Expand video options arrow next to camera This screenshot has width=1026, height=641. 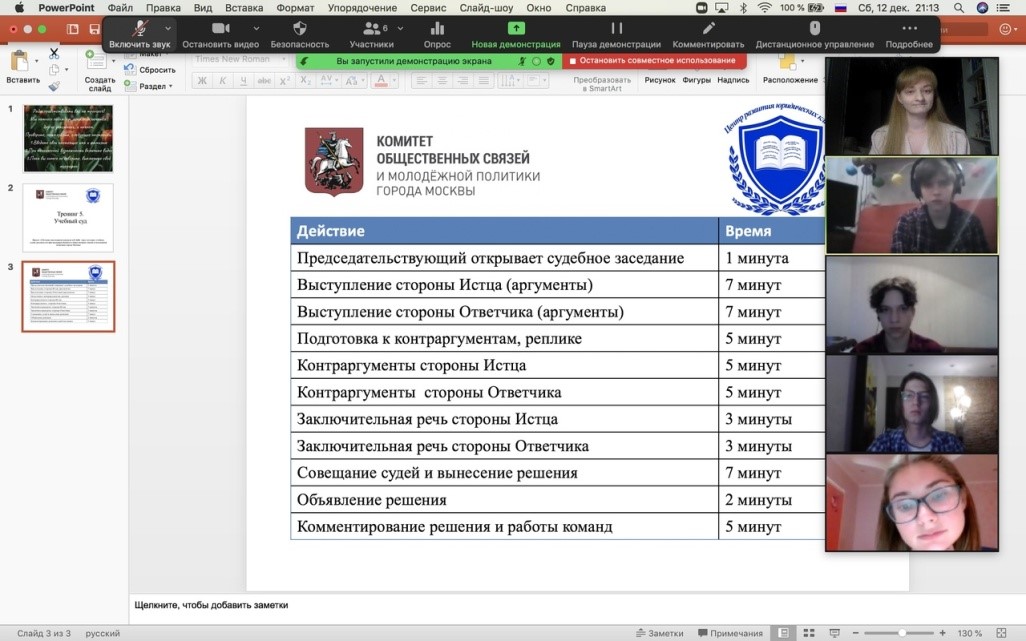coord(256,29)
